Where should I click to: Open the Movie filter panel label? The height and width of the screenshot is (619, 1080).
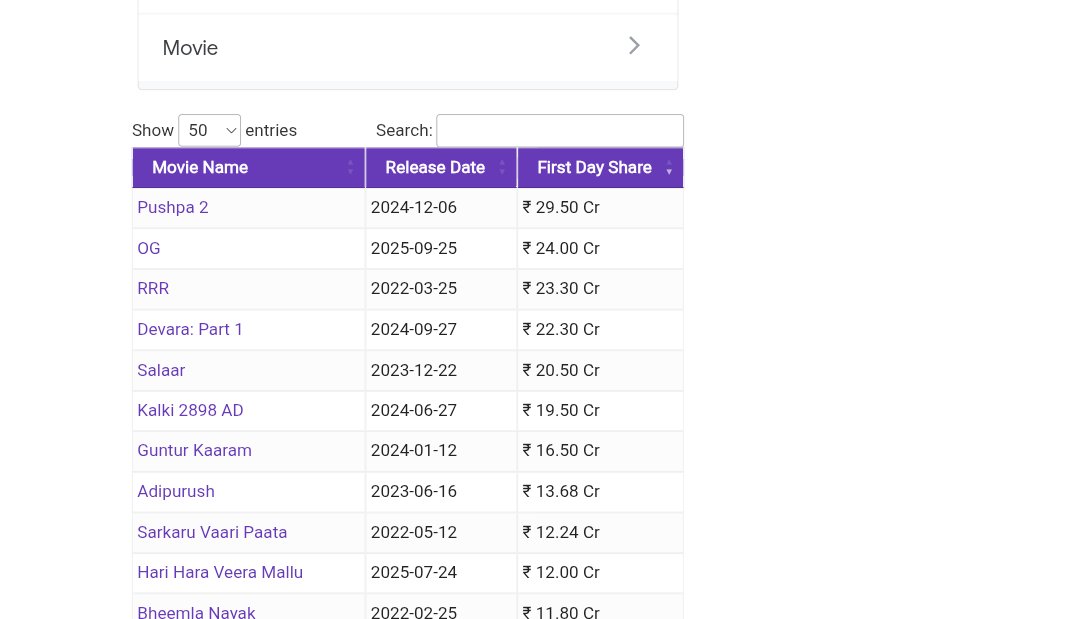(x=190, y=48)
